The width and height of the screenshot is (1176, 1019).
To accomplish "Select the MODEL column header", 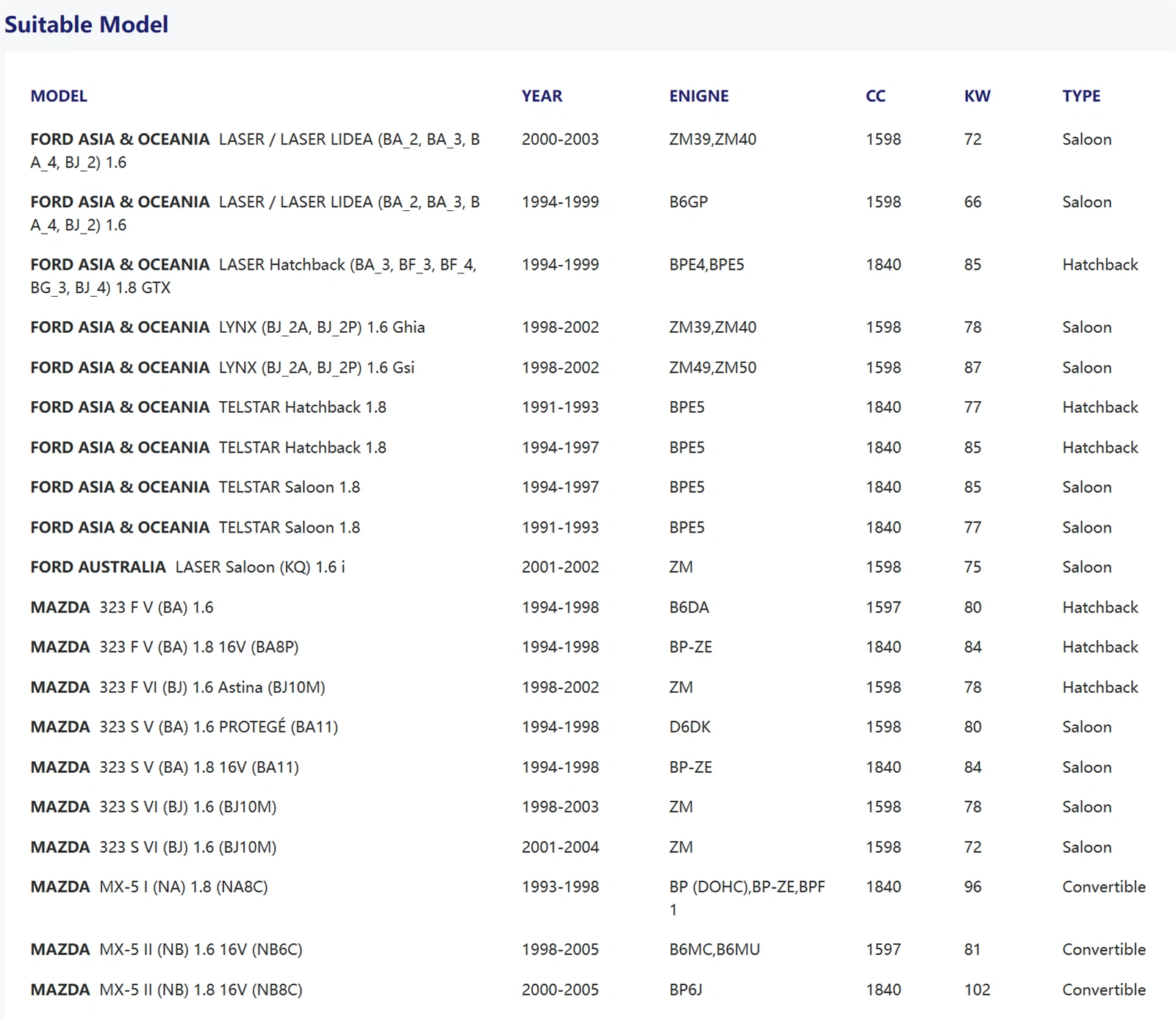I will coord(59,96).
